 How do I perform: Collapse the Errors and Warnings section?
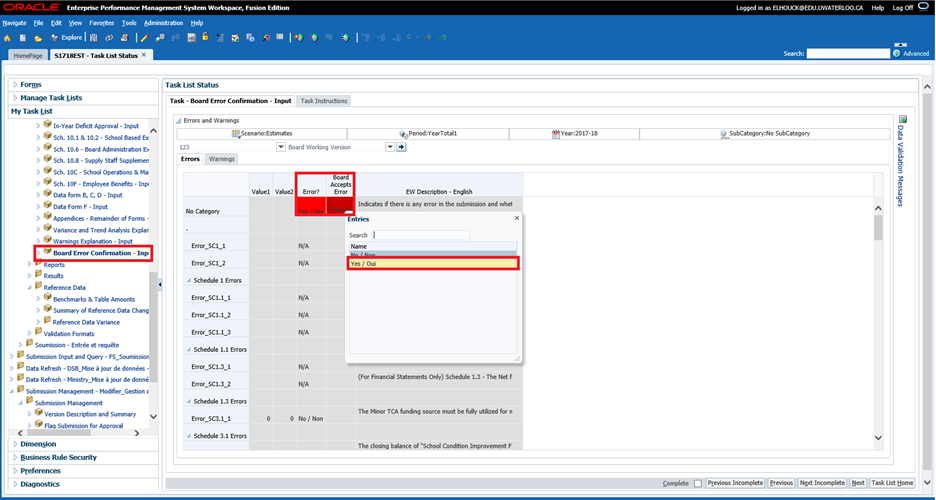pyautogui.click(x=179, y=120)
